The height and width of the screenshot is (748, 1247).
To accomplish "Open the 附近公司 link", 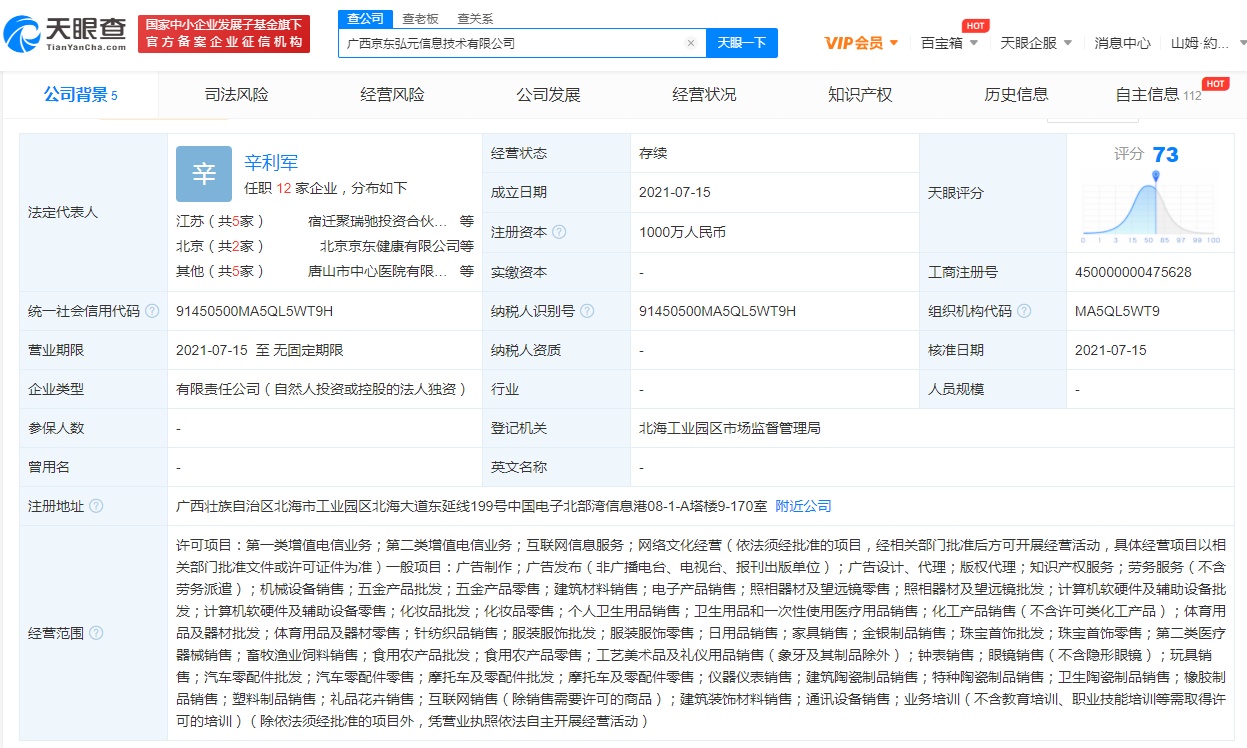I will point(803,506).
